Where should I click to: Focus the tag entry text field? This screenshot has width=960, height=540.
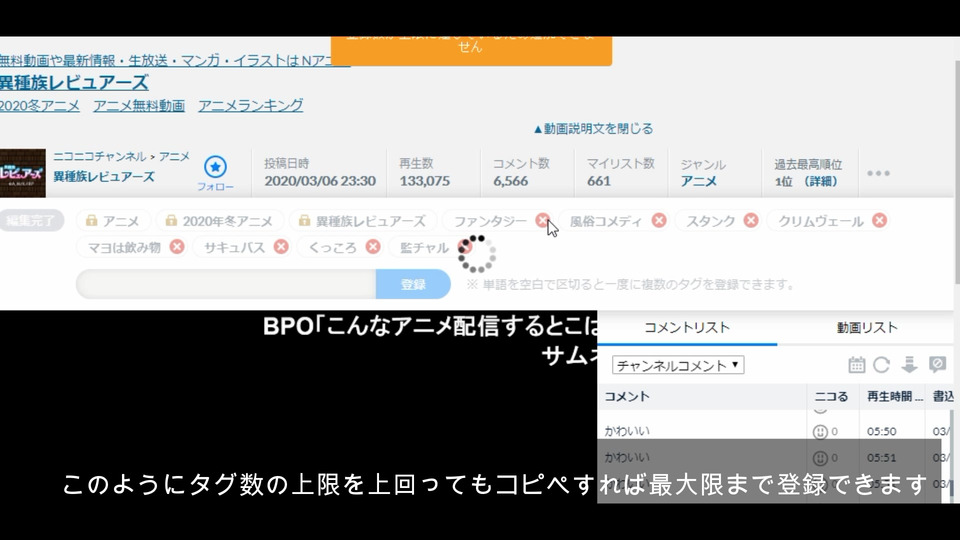[x=226, y=284]
